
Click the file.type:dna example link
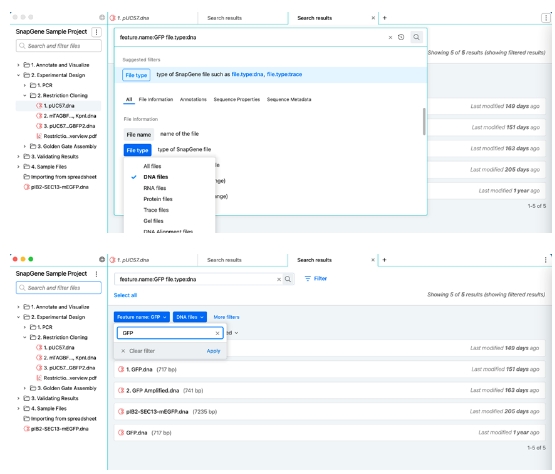(x=247, y=74)
